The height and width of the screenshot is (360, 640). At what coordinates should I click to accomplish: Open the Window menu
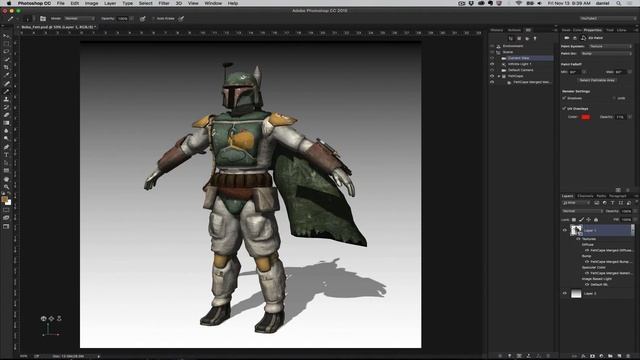(213, 3)
